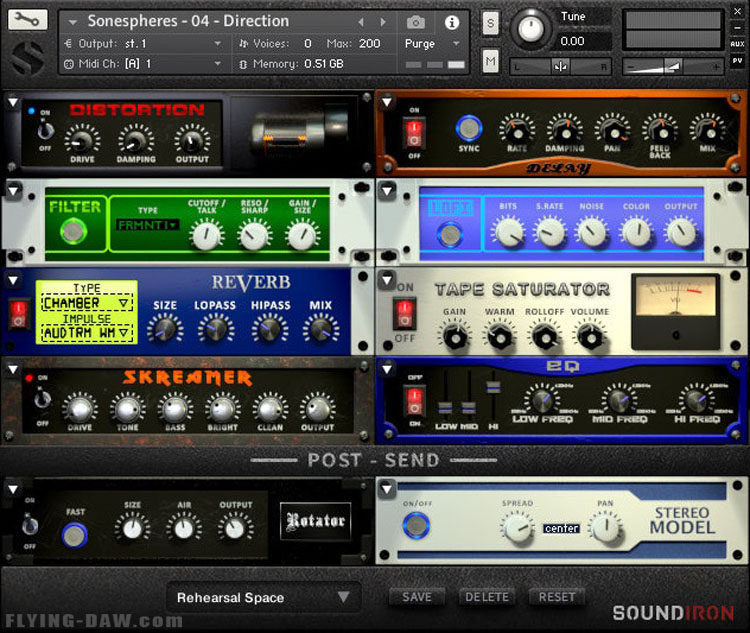Open the Output st. 1 dropdown

pos(143,44)
